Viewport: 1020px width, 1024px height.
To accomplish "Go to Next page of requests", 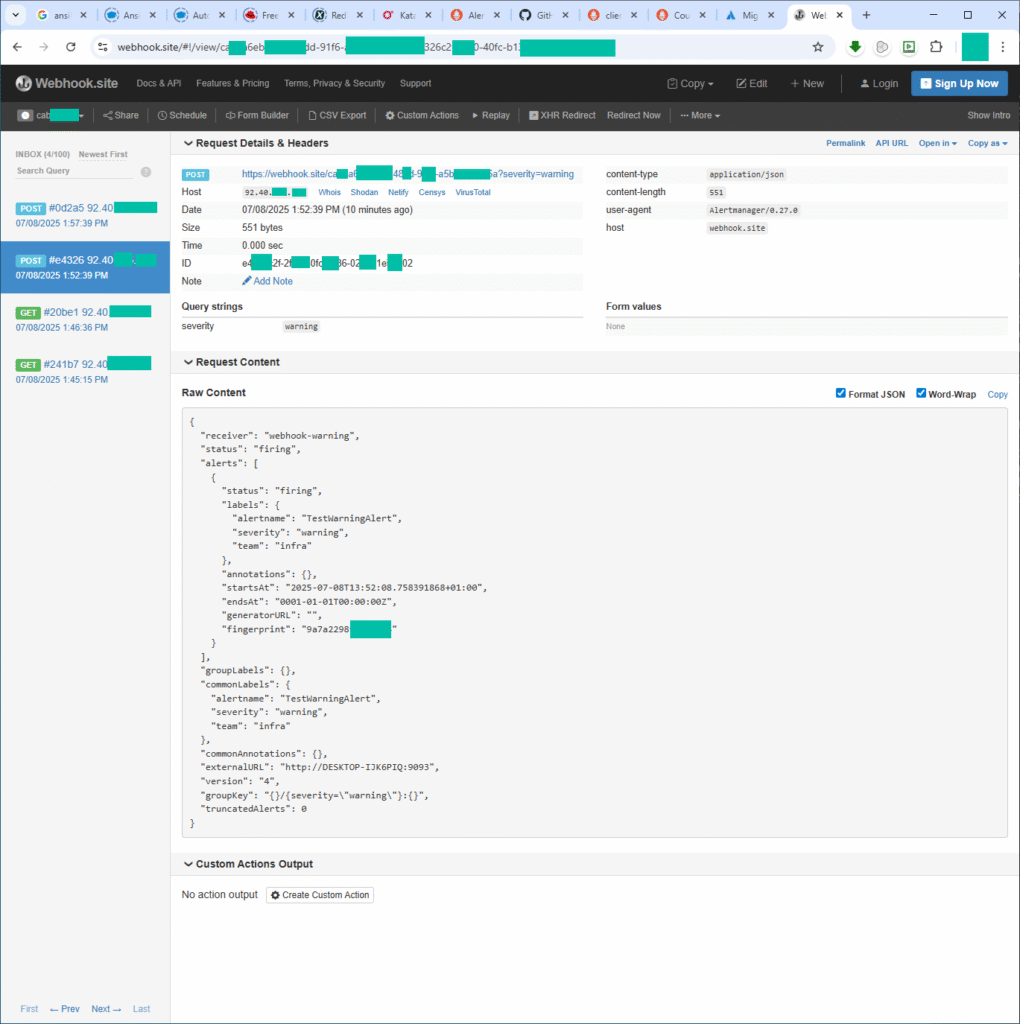I will [106, 1010].
